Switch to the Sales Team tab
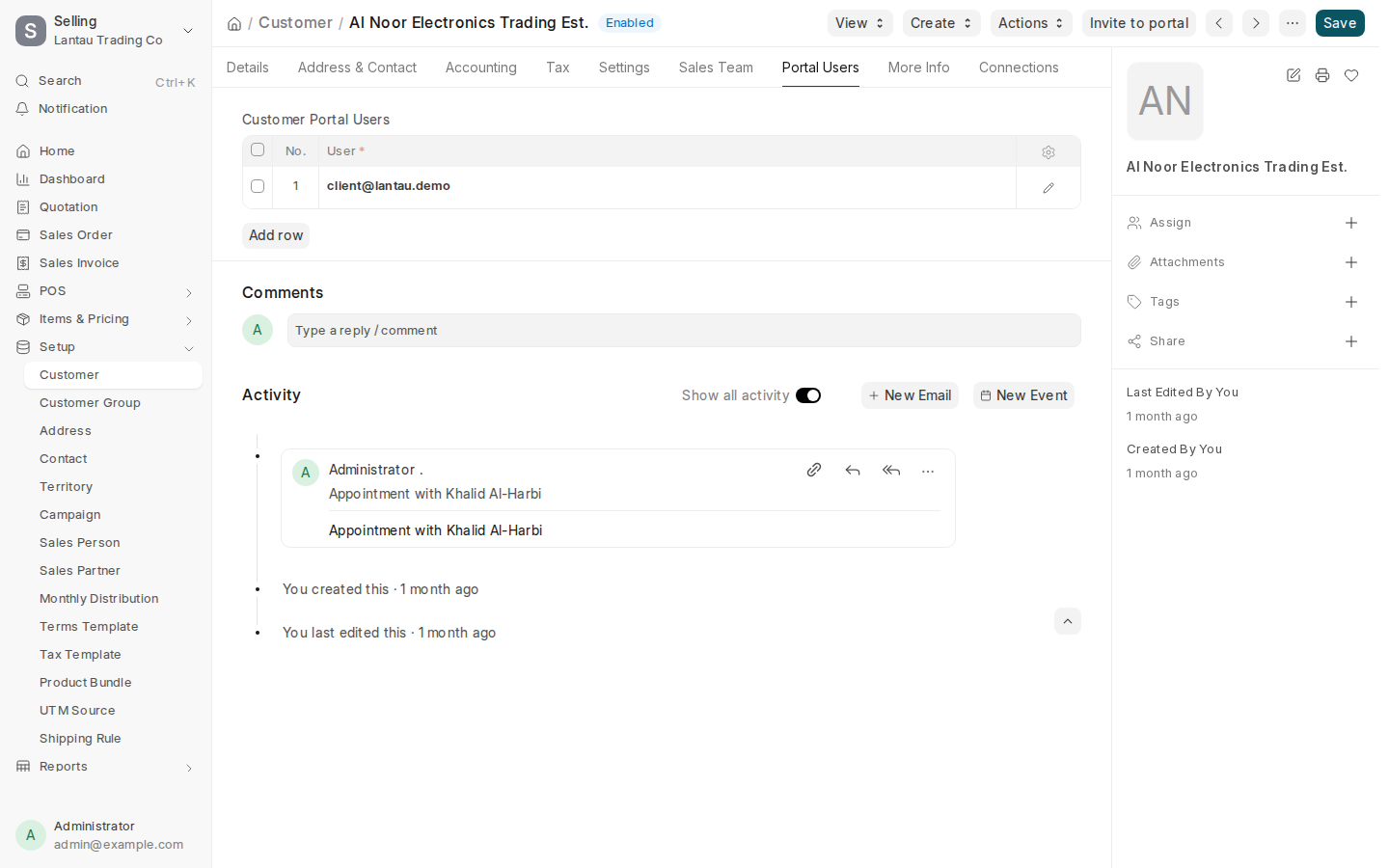 [716, 68]
